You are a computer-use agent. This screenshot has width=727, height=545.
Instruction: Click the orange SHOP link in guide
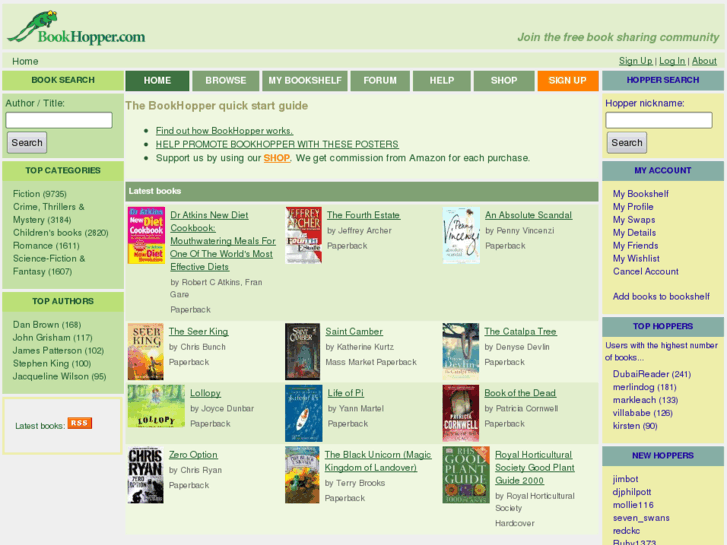pos(277,158)
